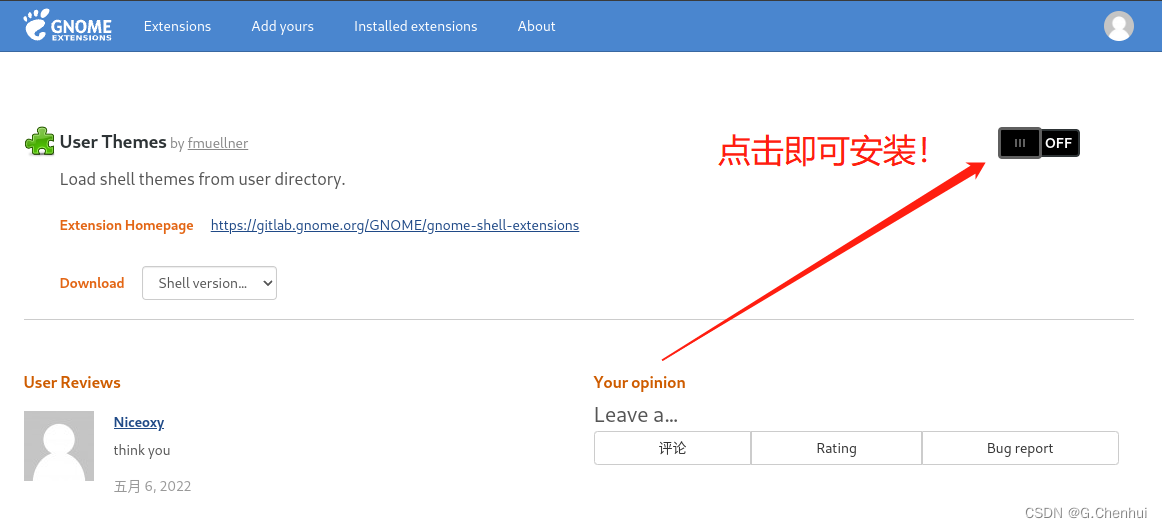Viewport: 1162px width, 528px height.
Task: Toggle the User Themes extension switch
Action: (1038, 143)
